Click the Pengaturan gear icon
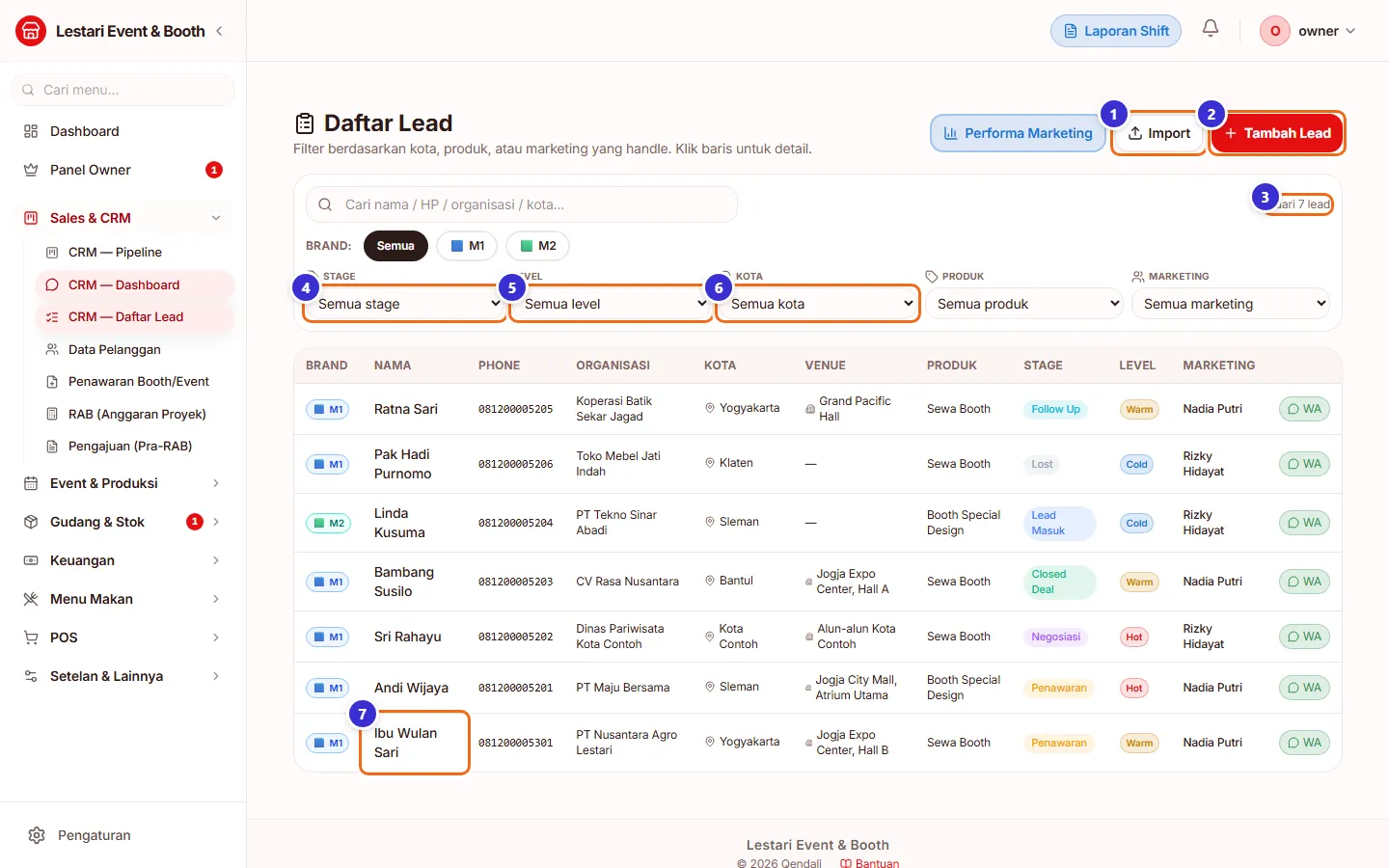Screen dimensions: 1389x868 pyautogui.click(x=37, y=835)
